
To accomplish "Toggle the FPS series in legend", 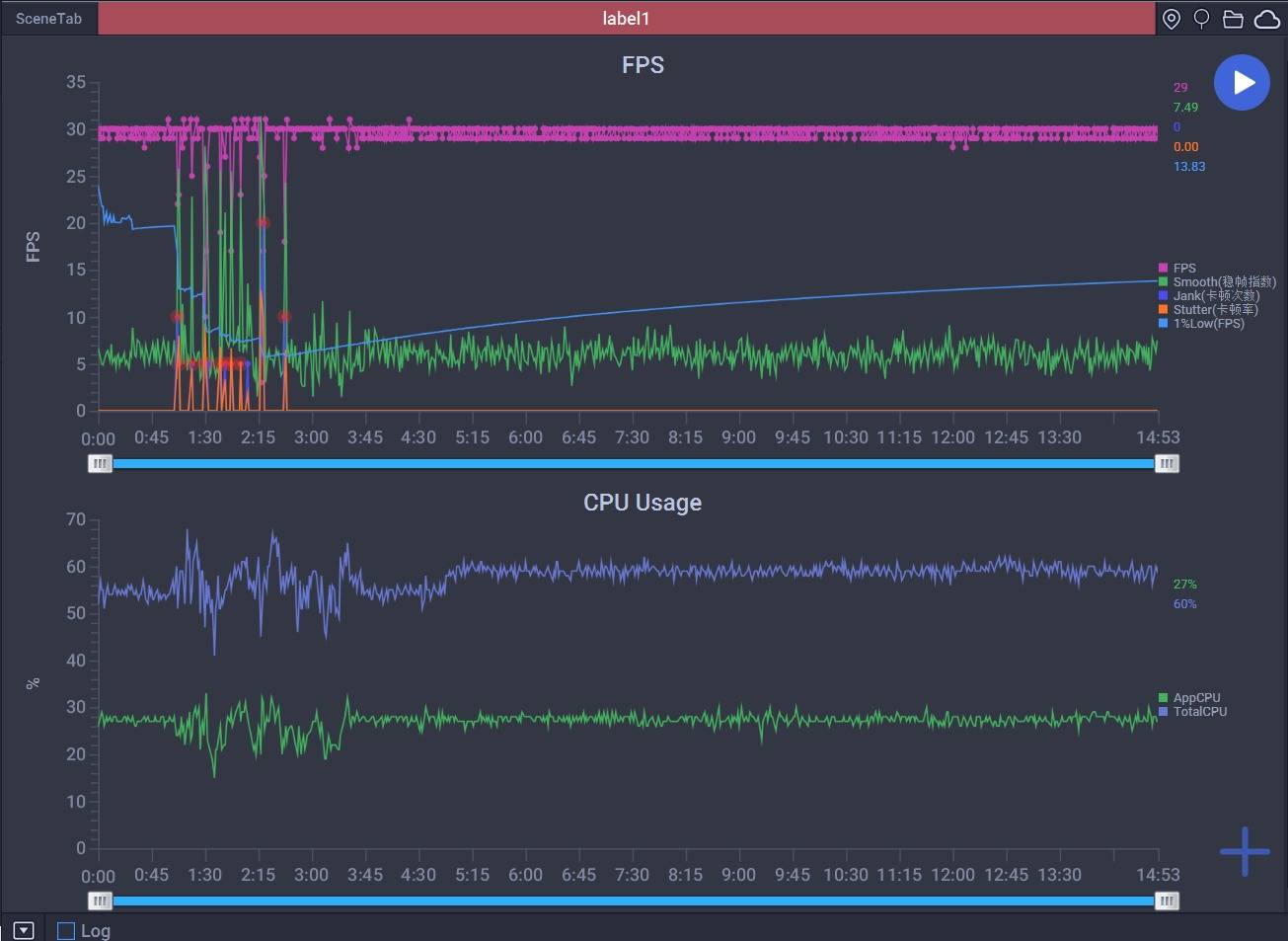I will pos(1183,268).
